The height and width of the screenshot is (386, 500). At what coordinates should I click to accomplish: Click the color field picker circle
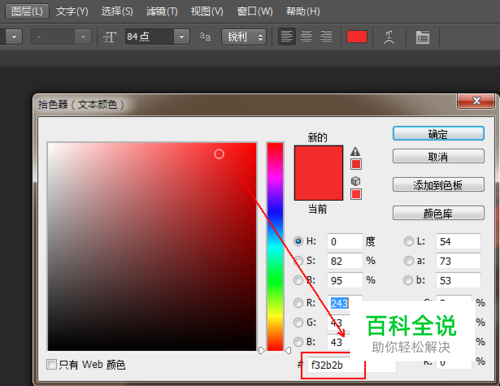coord(219,154)
